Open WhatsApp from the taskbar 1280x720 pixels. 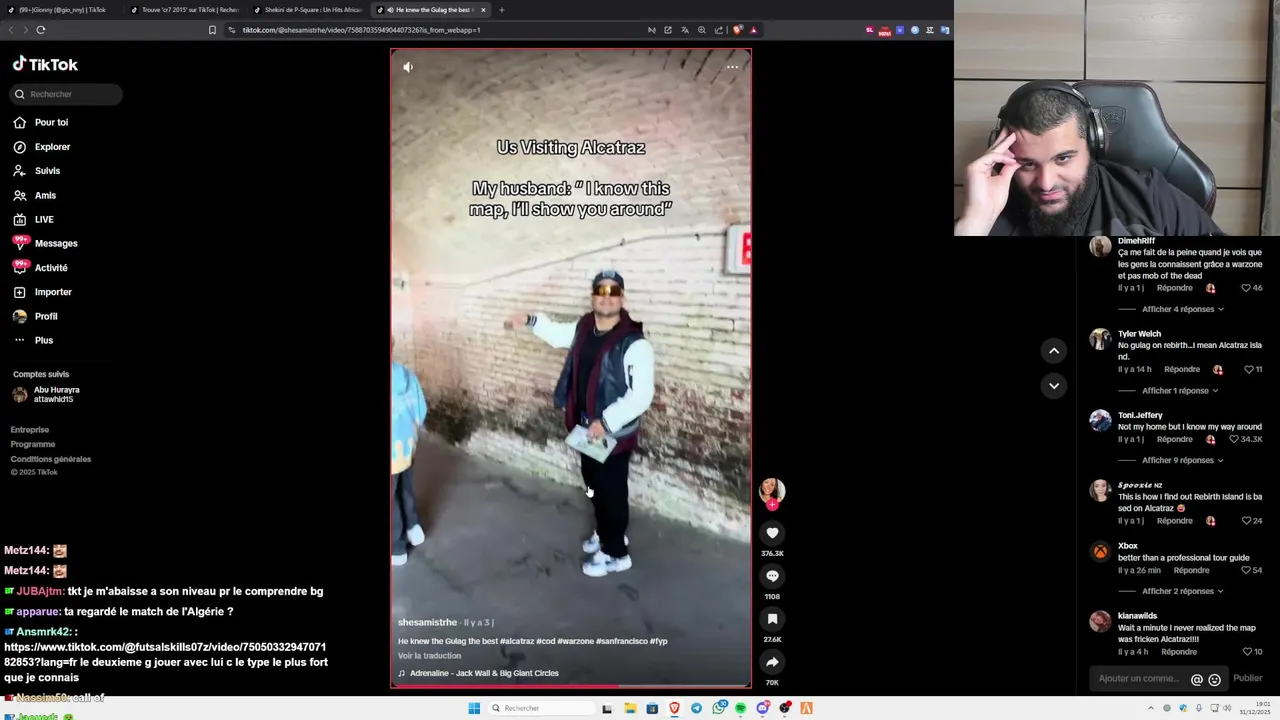(x=719, y=708)
